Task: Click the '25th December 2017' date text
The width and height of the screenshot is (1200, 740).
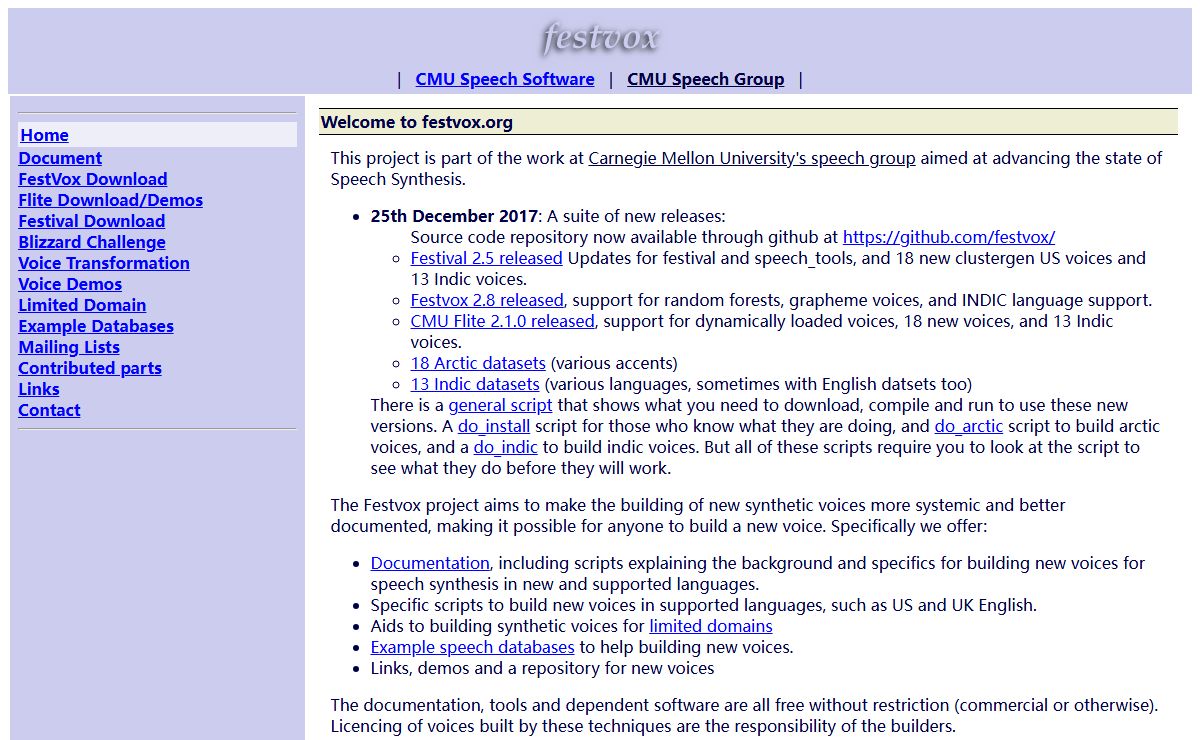Action: pyautogui.click(x=455, y=216)
